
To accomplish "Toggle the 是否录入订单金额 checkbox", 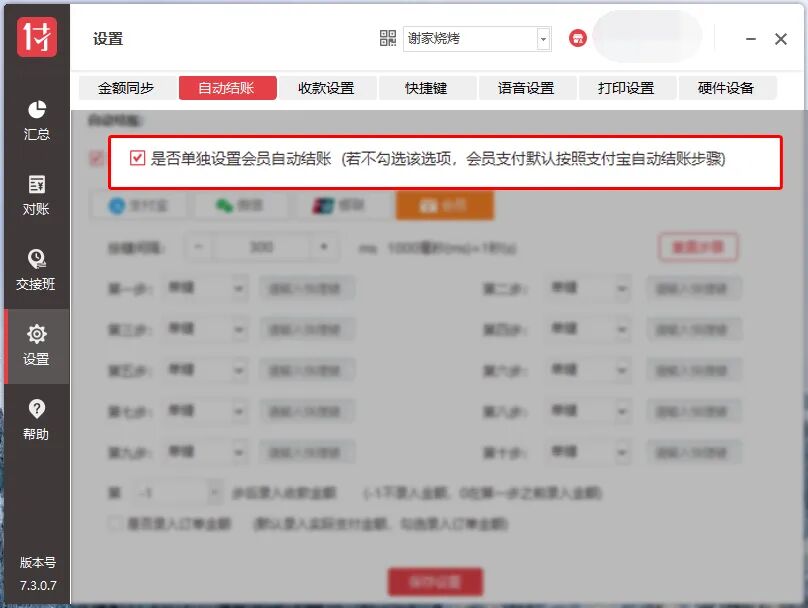I will 115,521.
